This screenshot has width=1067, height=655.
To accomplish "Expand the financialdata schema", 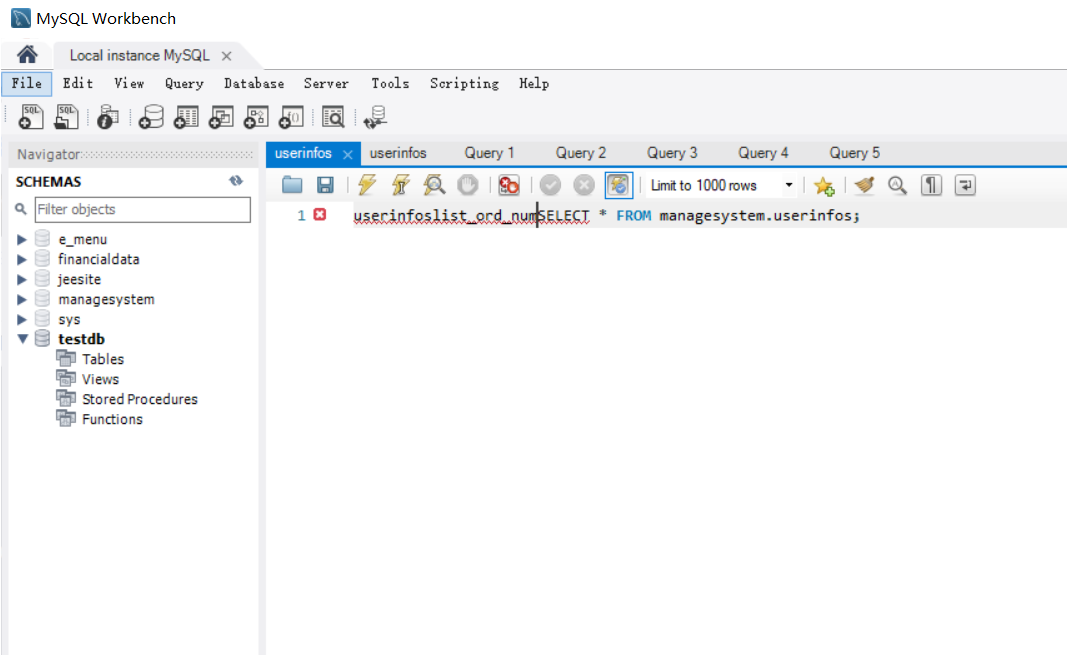I will tap(22, 259).
